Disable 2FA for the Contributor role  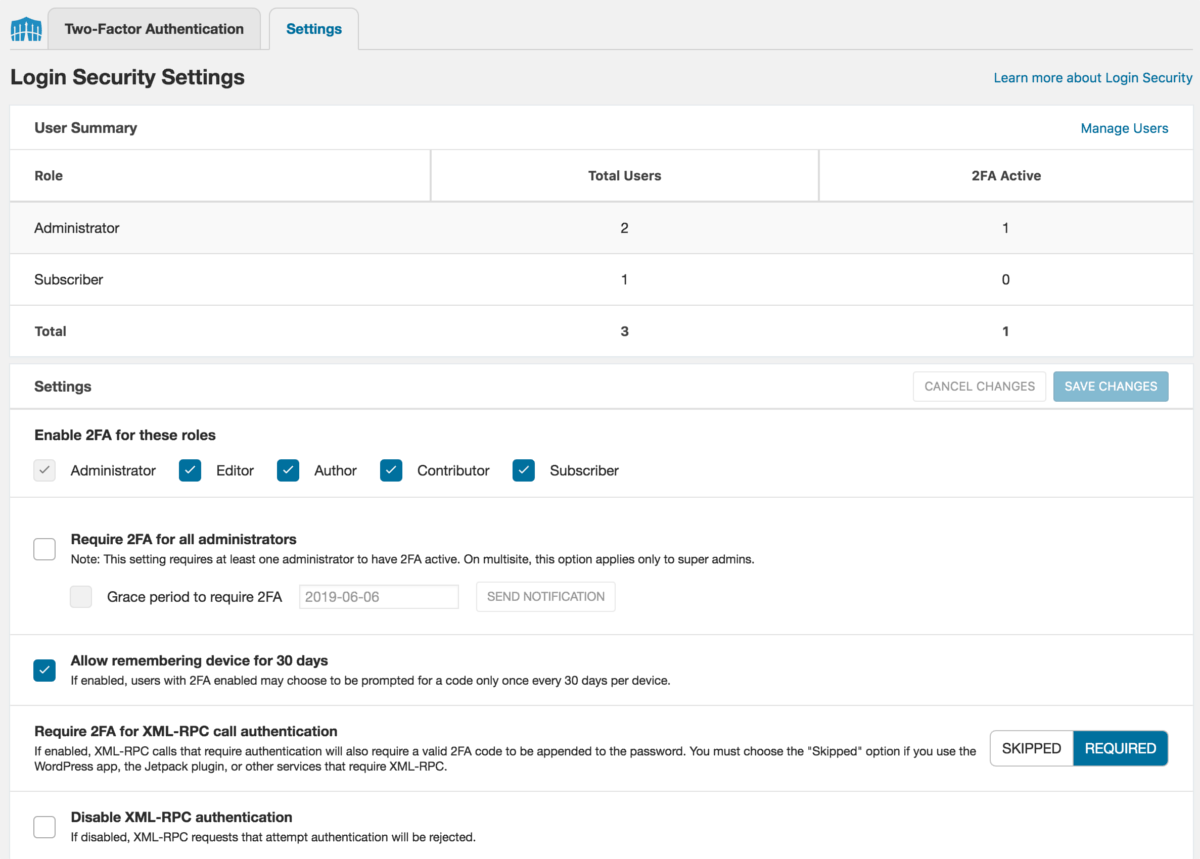click(391, 470)
